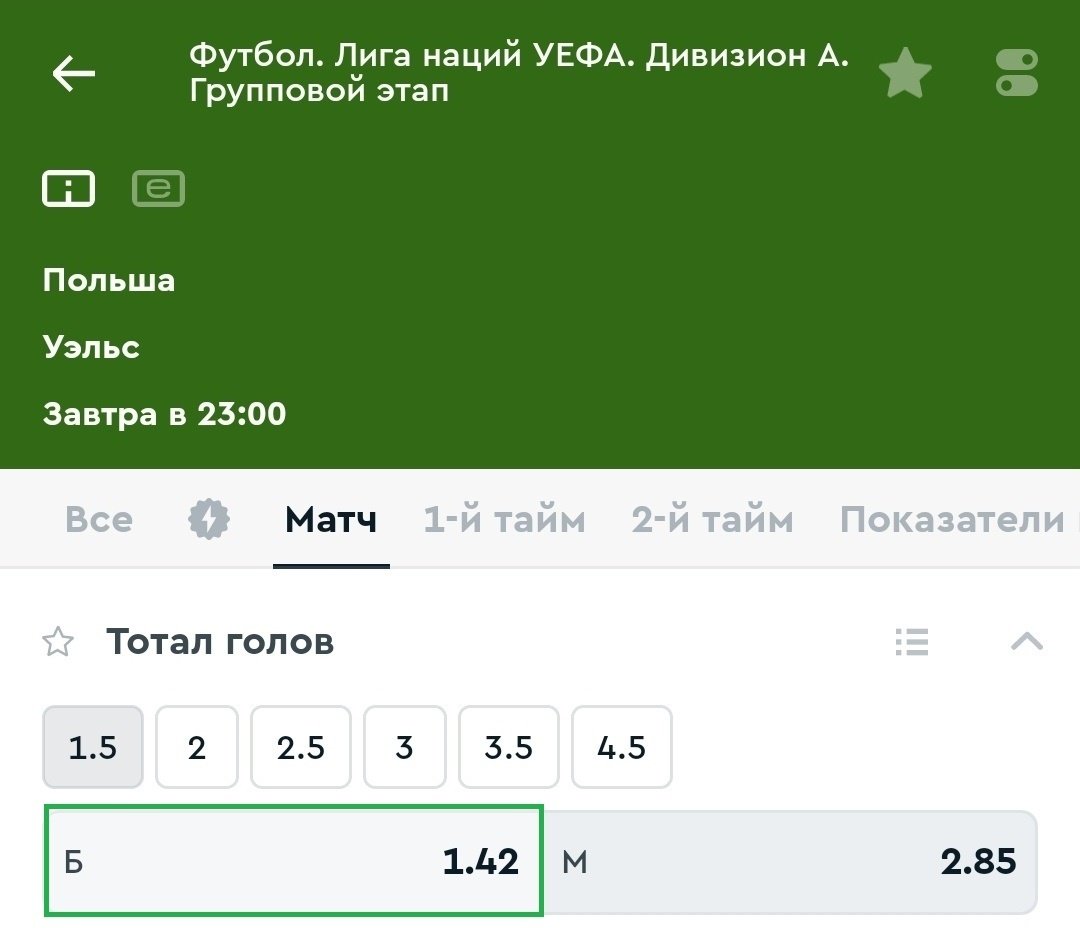Select total goals line 2

(x=197, y=748)
